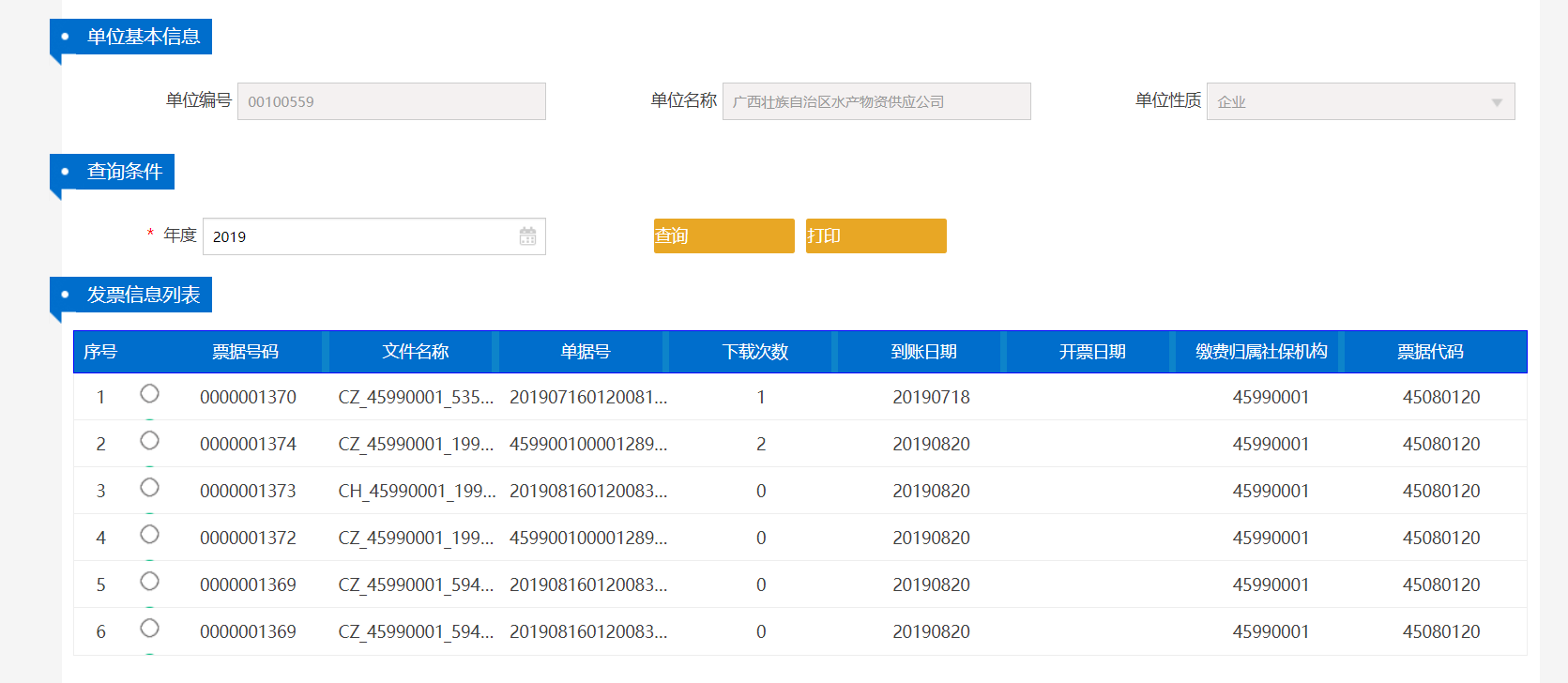Click the 查询条件 section heading
This screenshot has height=683, width=1568.
coord(124,172)
